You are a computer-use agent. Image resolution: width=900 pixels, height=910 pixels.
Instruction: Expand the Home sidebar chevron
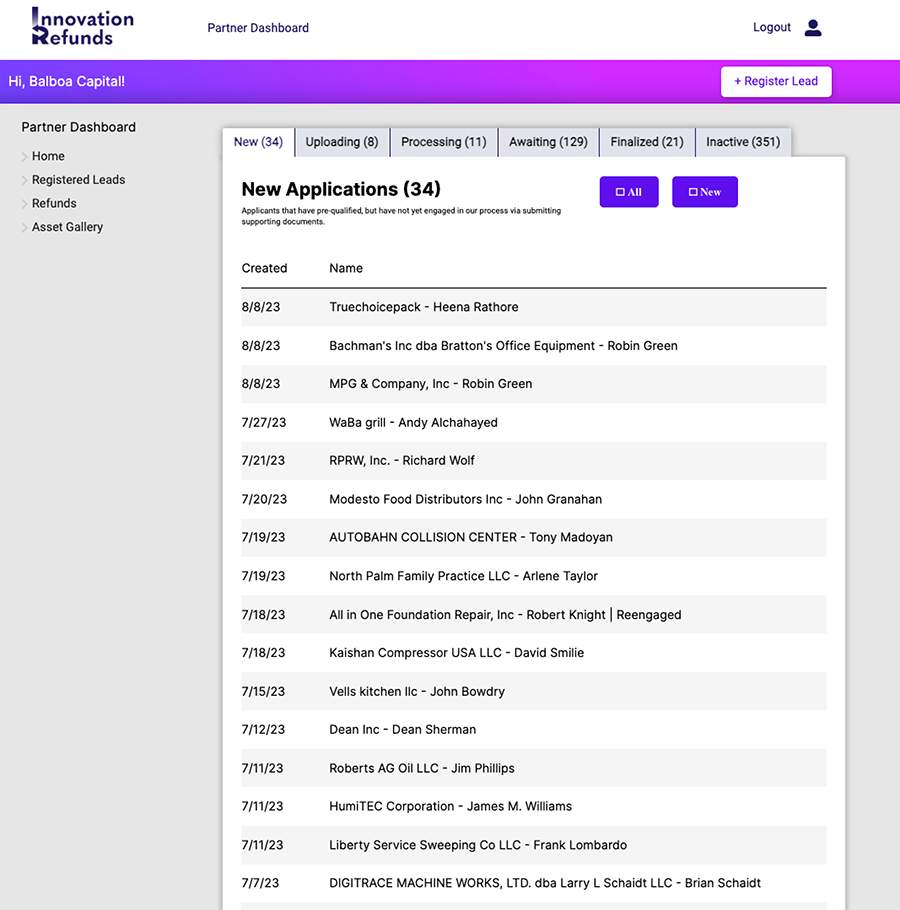[x=25, y=157]
